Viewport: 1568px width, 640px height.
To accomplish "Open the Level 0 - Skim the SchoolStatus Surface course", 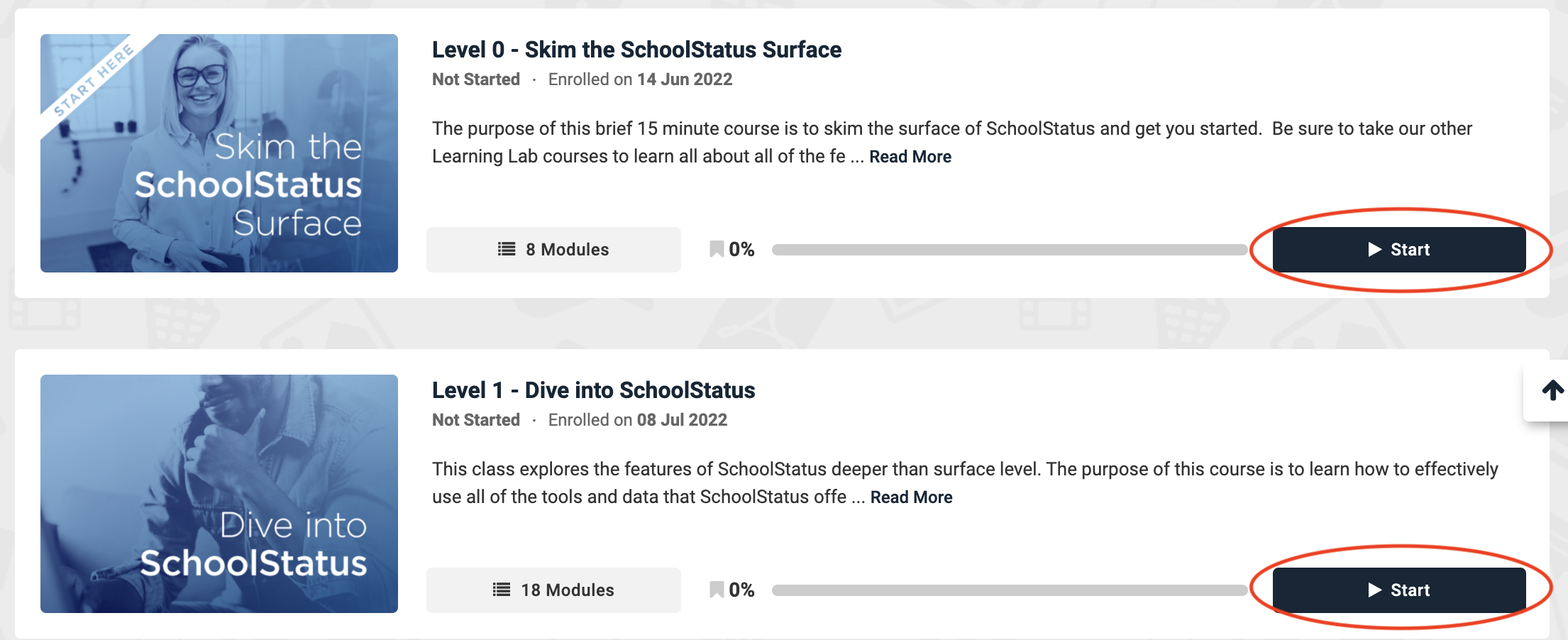I will [x=636, y=50].
